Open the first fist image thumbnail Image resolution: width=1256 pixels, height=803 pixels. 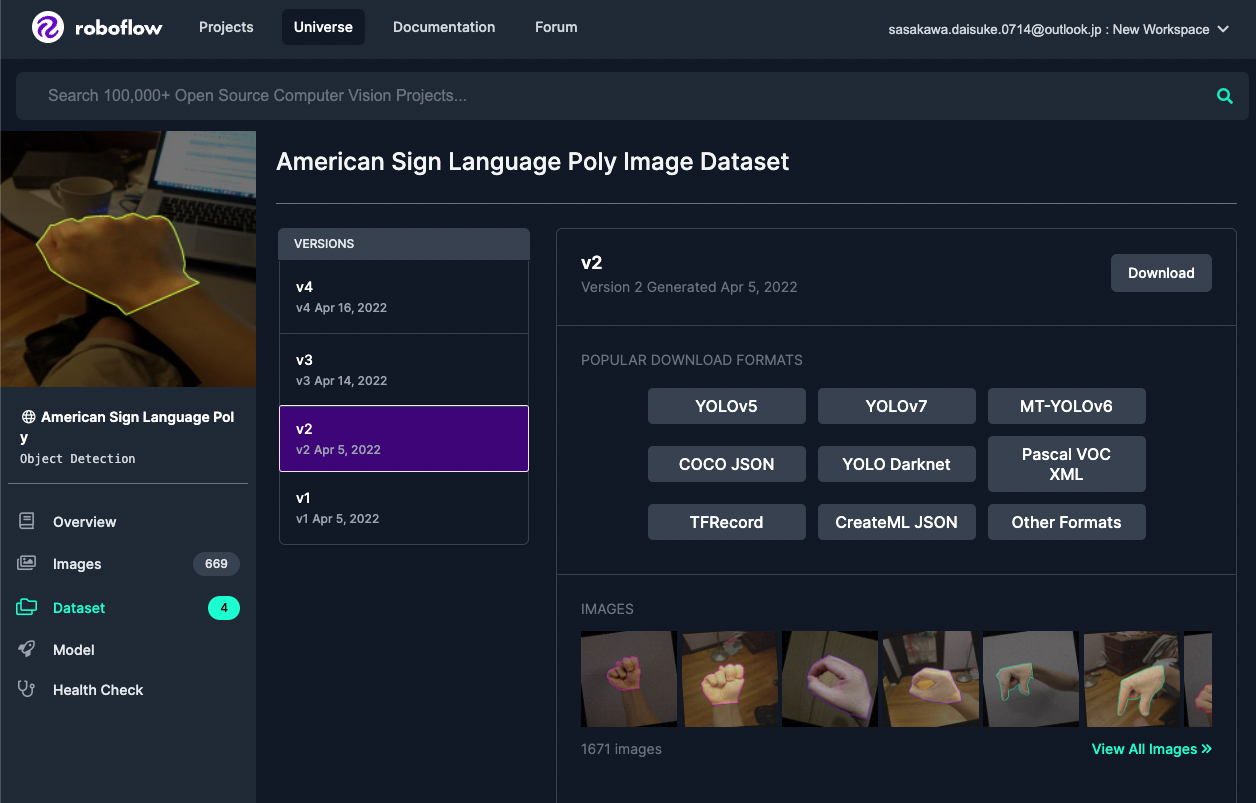click(628, 679)
